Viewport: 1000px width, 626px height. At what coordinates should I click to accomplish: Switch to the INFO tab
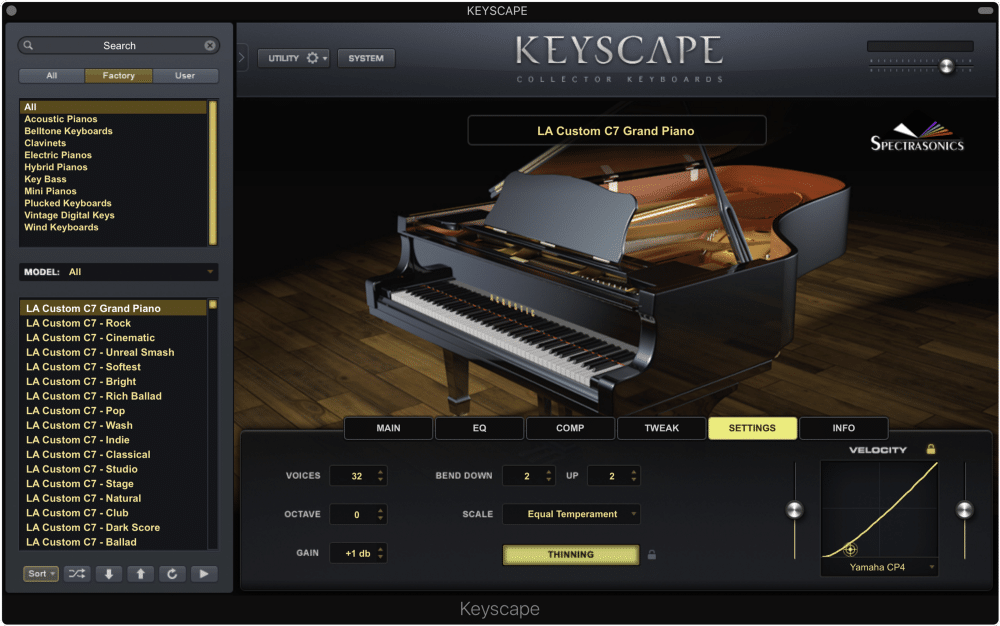coord(843,428)
